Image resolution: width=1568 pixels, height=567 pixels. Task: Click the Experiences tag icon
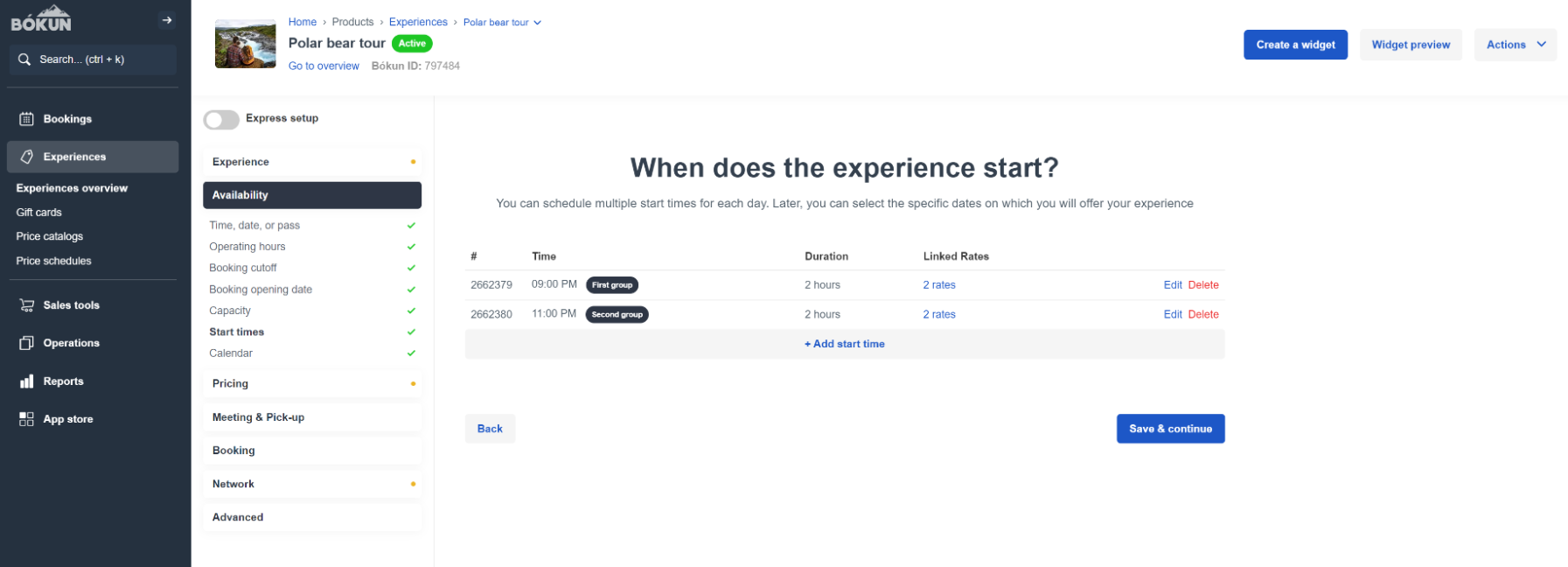coord(27,157)
